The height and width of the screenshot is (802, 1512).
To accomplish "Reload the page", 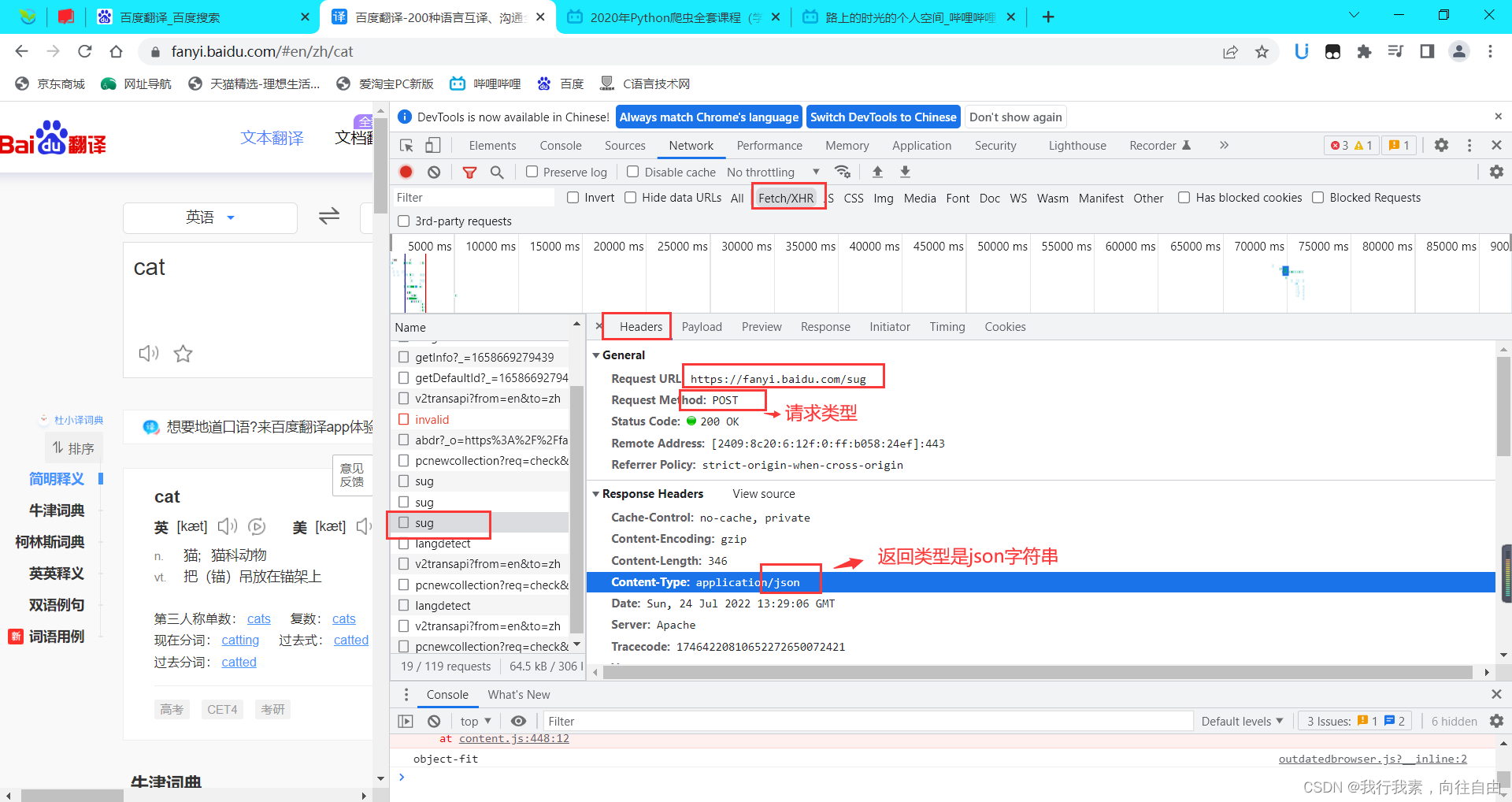I will coord(84,51).
